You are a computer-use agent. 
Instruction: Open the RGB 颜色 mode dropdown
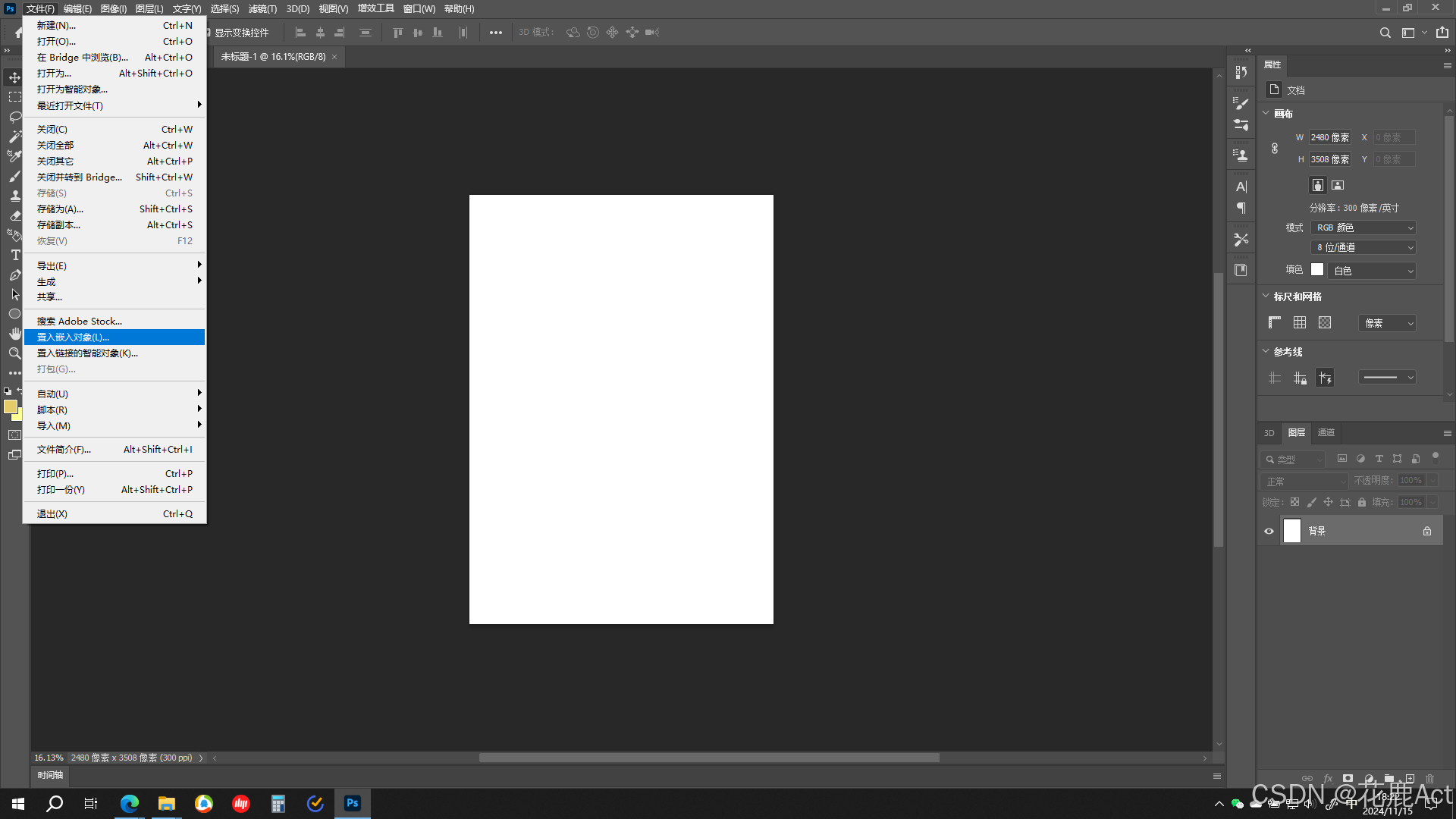1363,227
